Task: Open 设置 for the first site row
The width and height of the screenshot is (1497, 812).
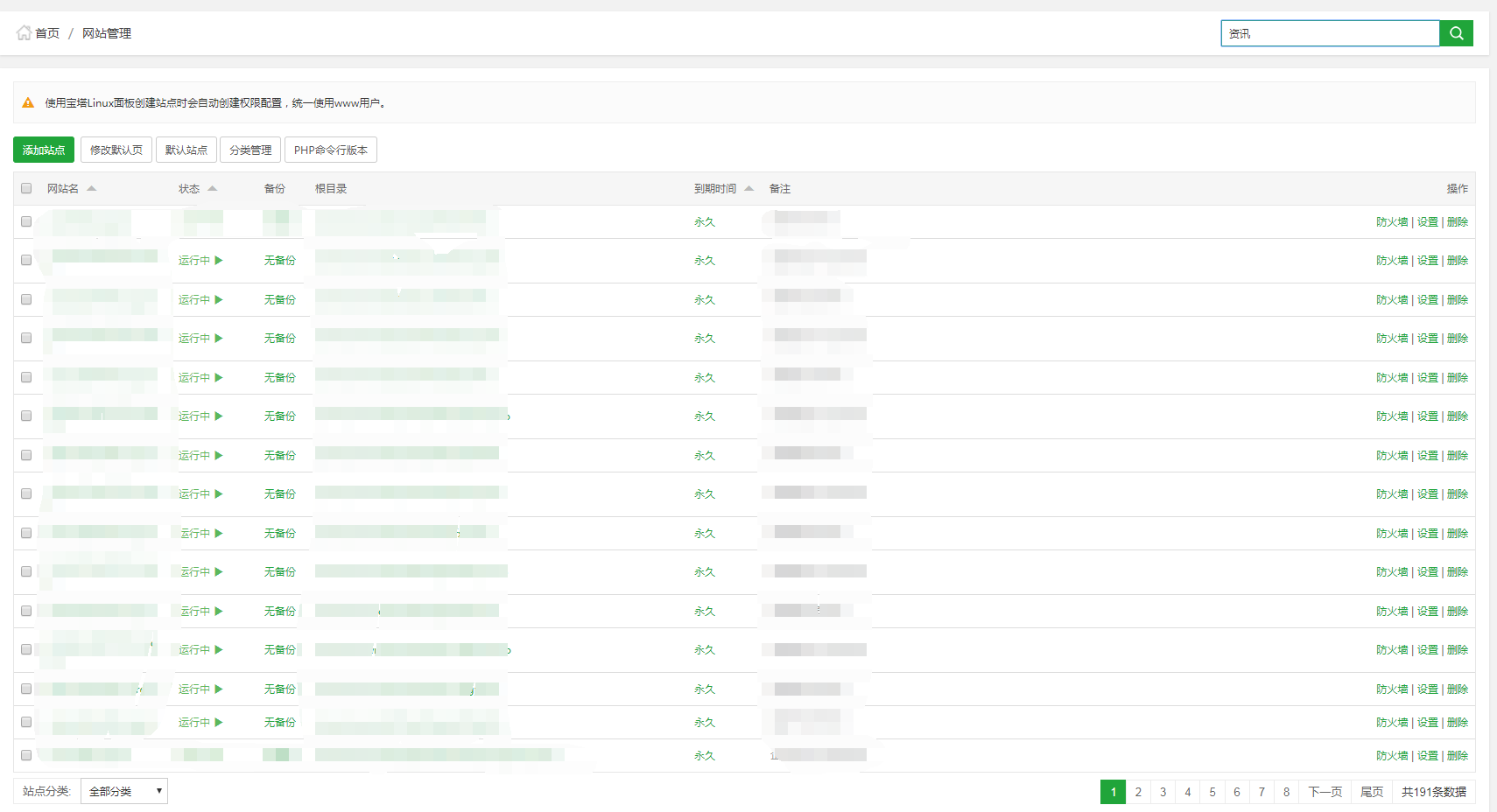Action: point(1428,222)
